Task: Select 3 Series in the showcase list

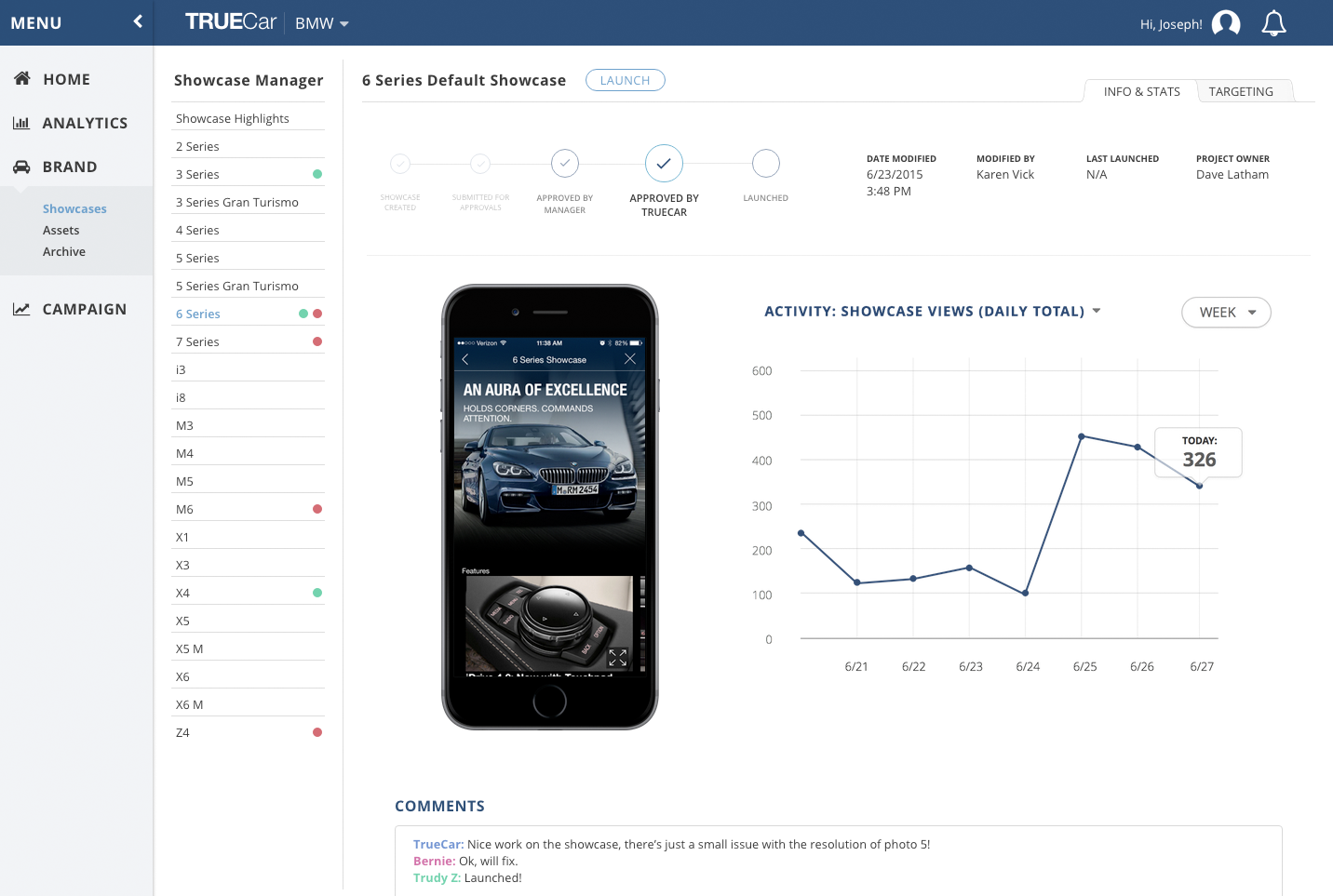Action: point(249,174)
